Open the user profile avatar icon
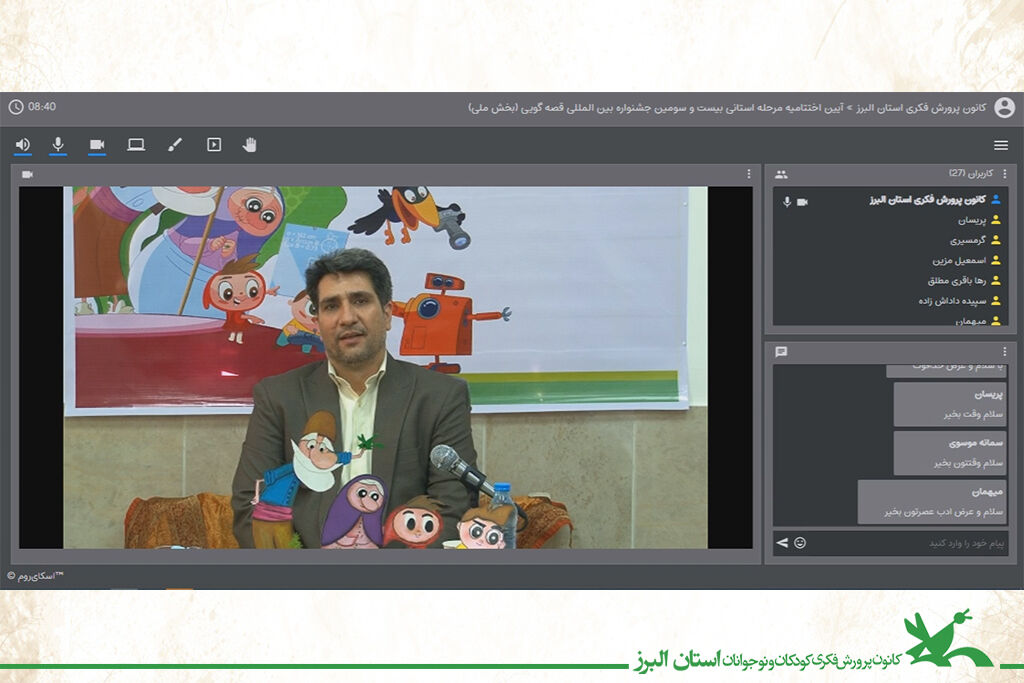Image resolution: width=1024 pixels, height=683 pixels. tap(1004, 107)
